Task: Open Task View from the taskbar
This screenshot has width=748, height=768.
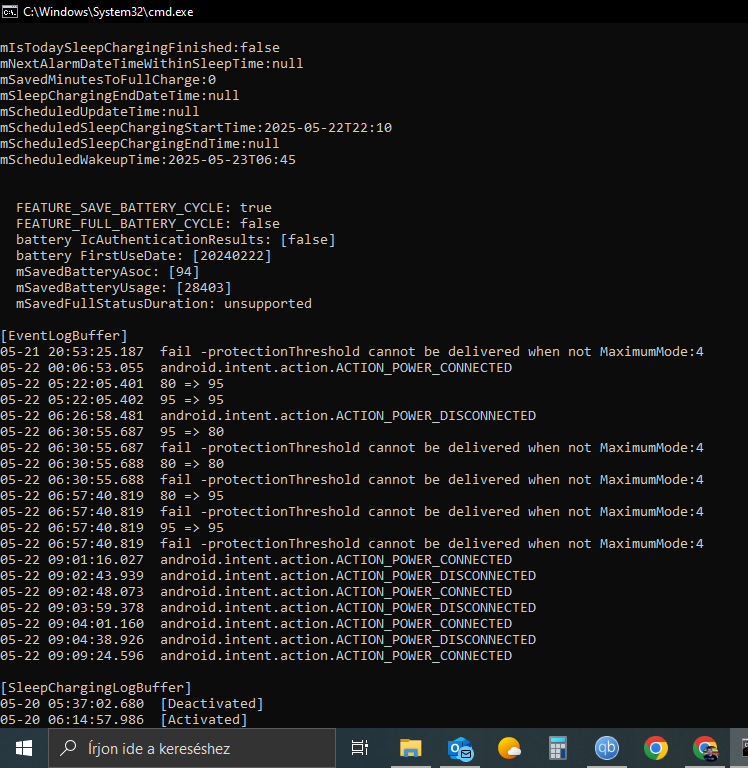Action: pyautogui.click(x=360, y=748)
